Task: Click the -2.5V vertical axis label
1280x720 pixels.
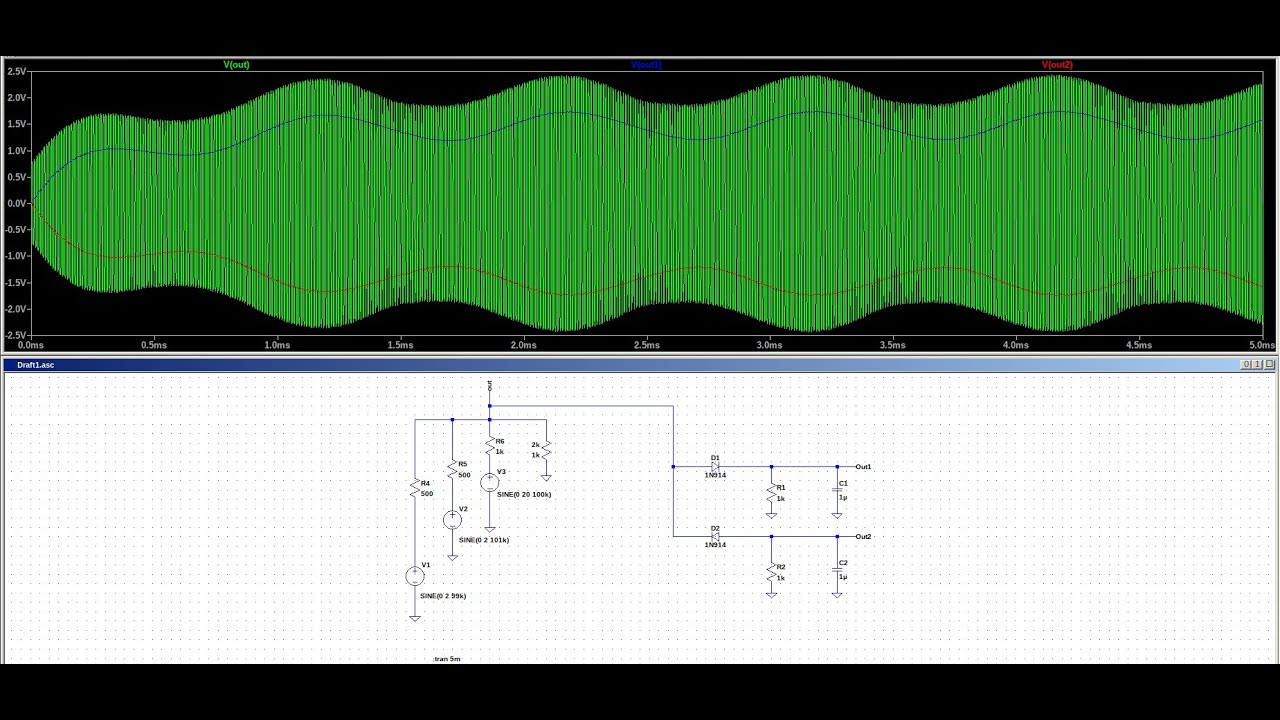Action: pos(15,335)
